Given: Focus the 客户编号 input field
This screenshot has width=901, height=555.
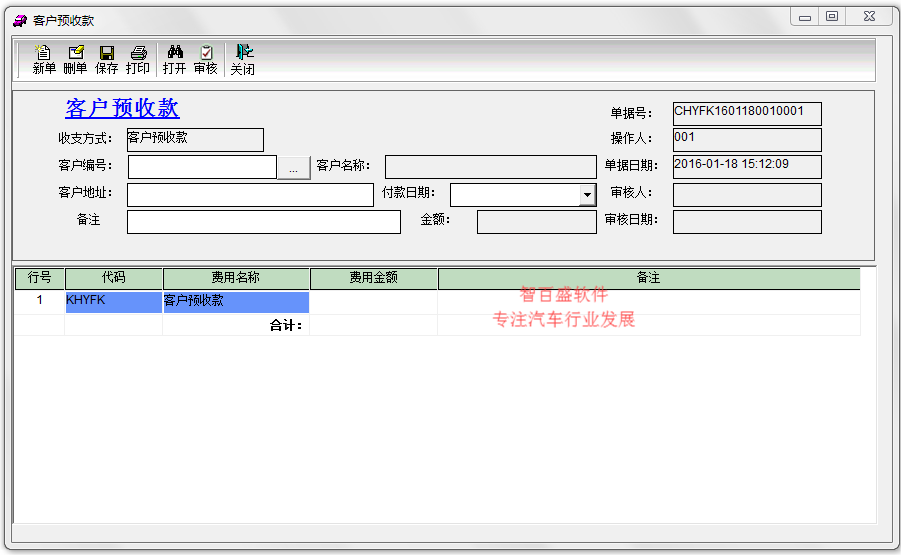Looking at the screenshot, I should pyautogui.click(x=202, y=167).
